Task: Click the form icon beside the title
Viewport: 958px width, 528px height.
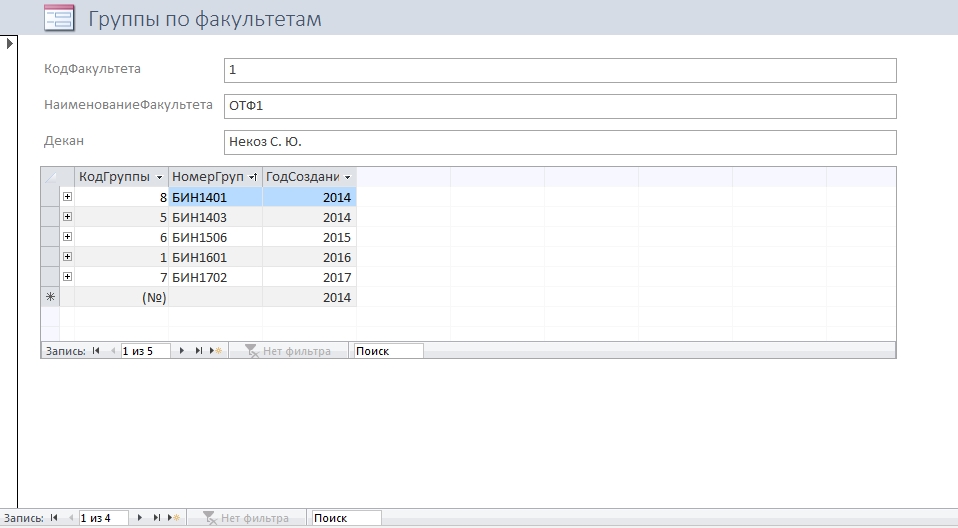Action: tap(59, 18)
